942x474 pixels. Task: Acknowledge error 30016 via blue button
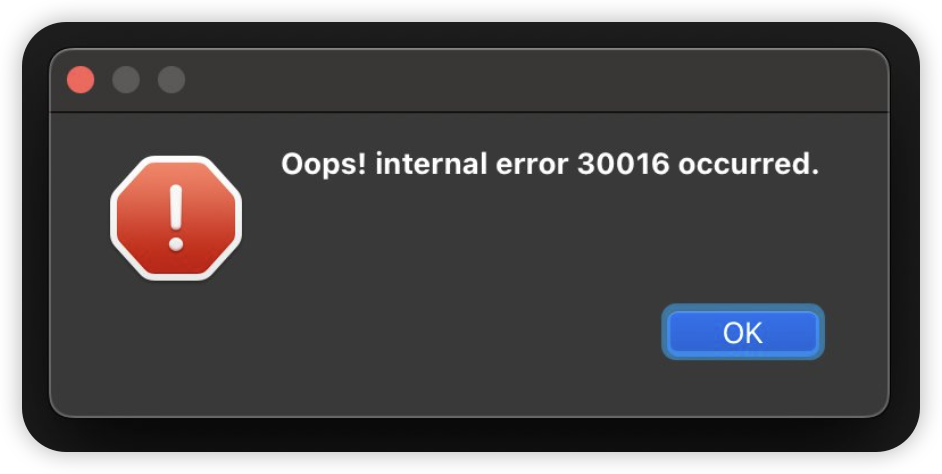[743, 332]
